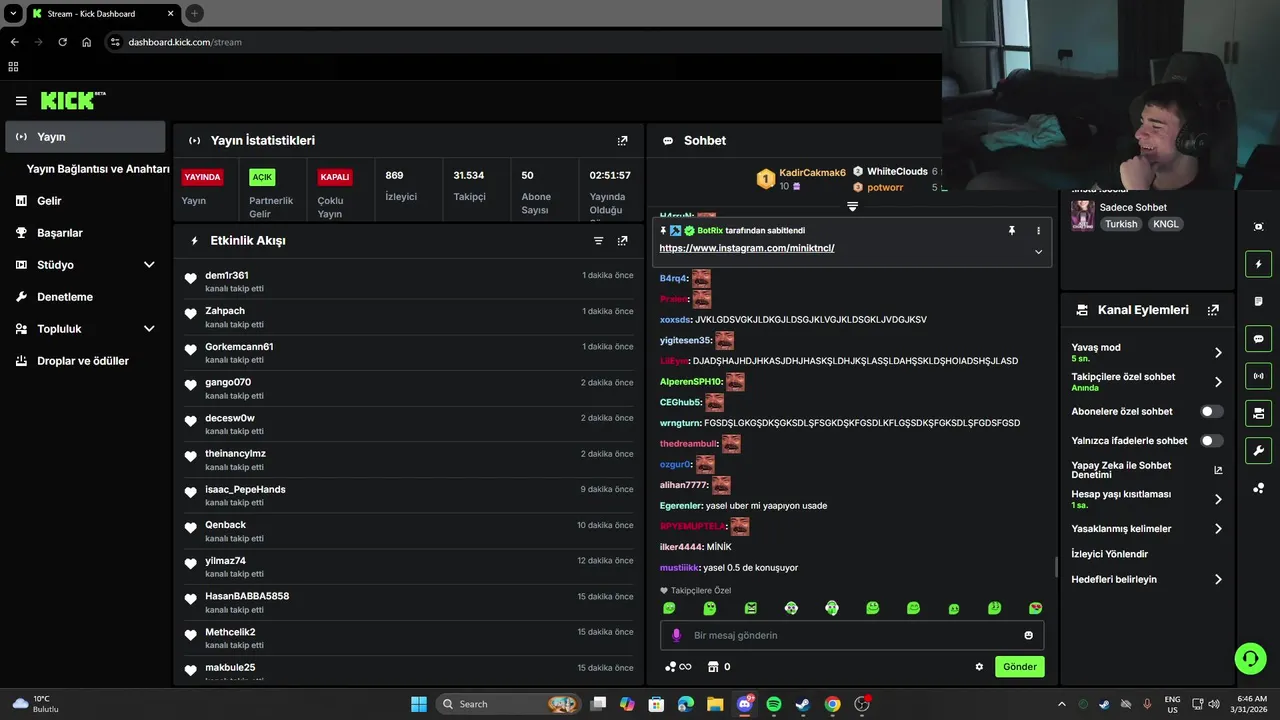Toggle the channel actions widget icon

click(x=1258, y=413)
